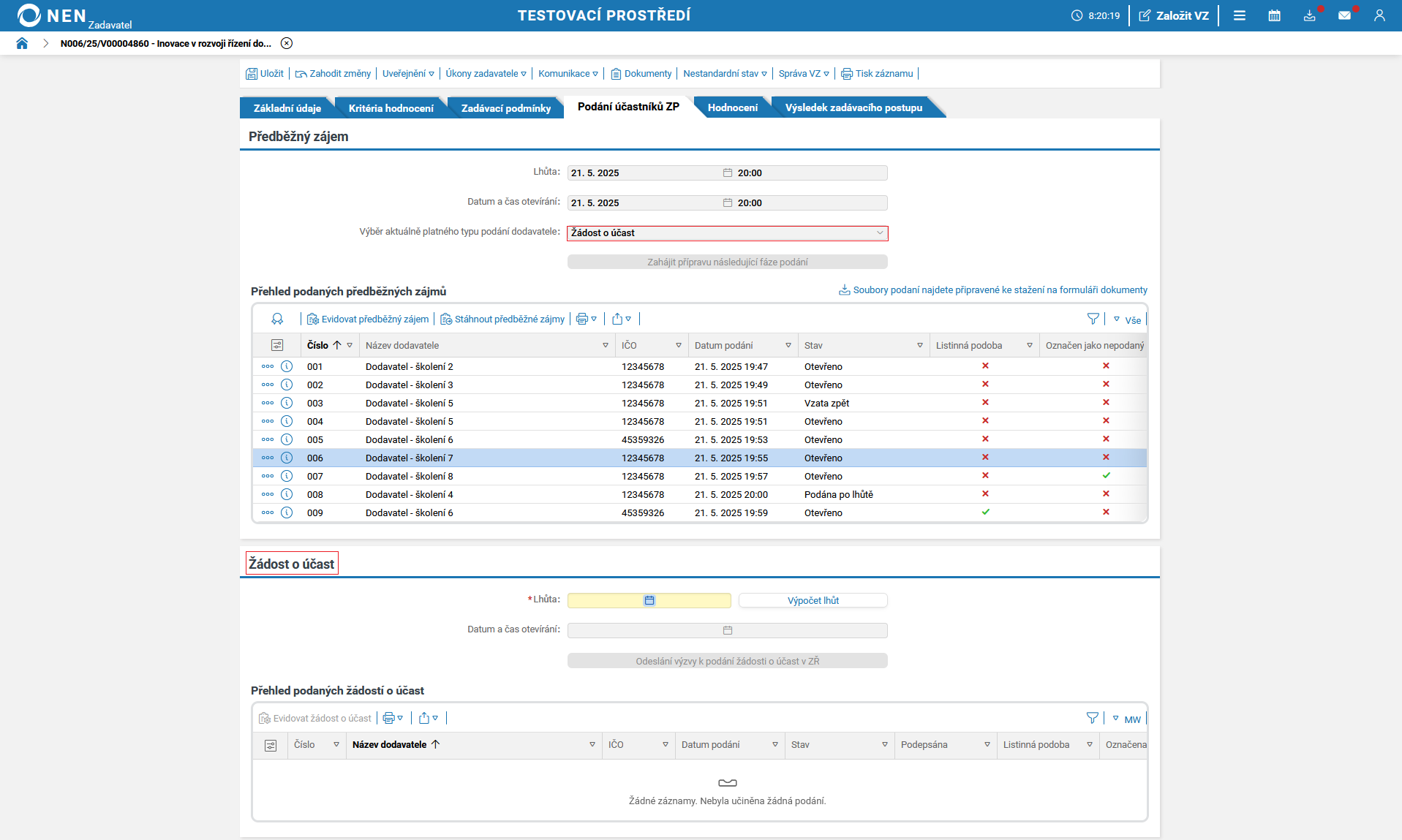This screenshot has height=840, width=1402.
Task: Open downloads icon in header
Action: 1309,15
